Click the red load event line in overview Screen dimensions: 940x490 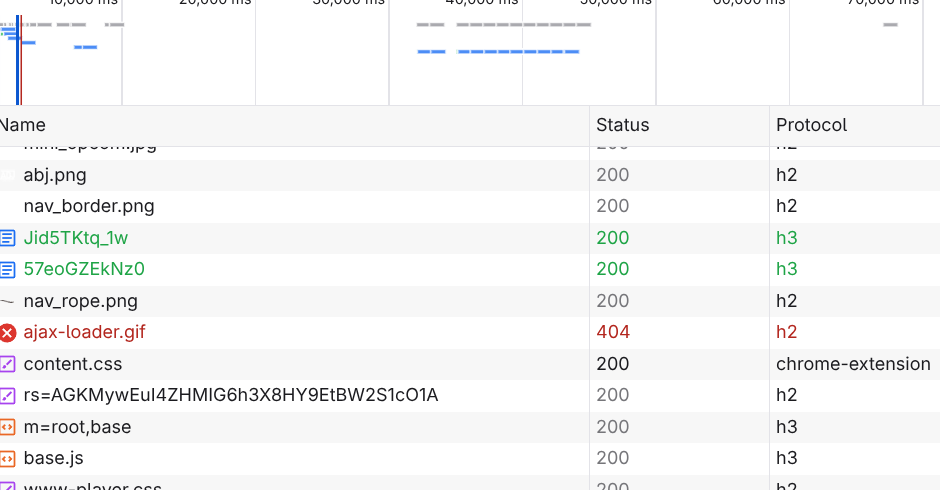(x=21, y=60)
